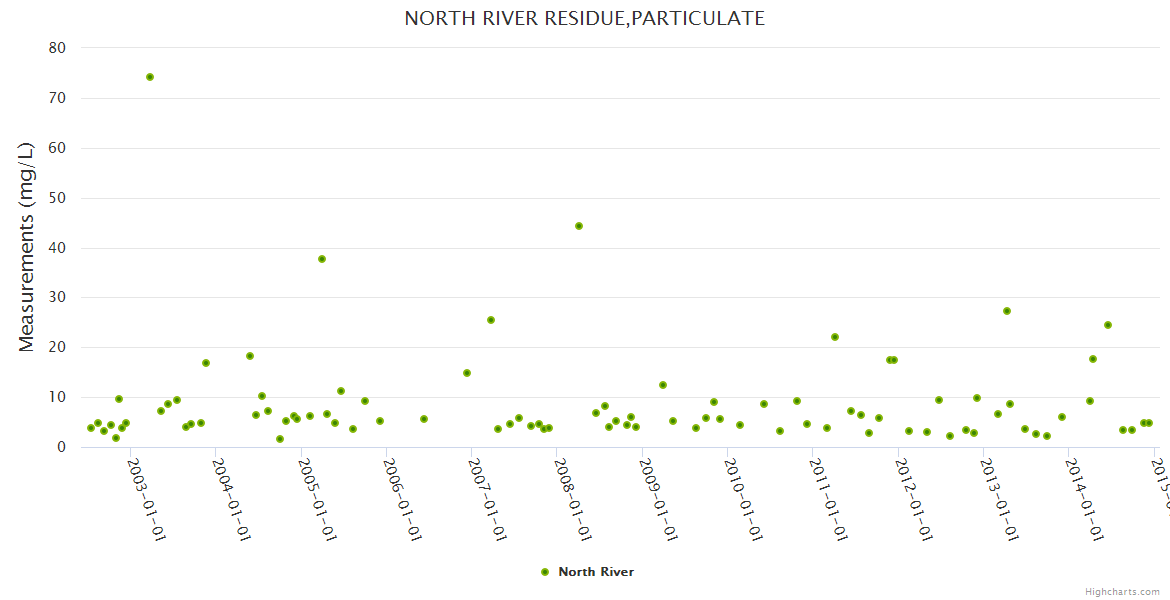Screen dimensions: 1170x600
Task: Open the Highcharts.com credit link
Action: click(x=1124, y=592)
